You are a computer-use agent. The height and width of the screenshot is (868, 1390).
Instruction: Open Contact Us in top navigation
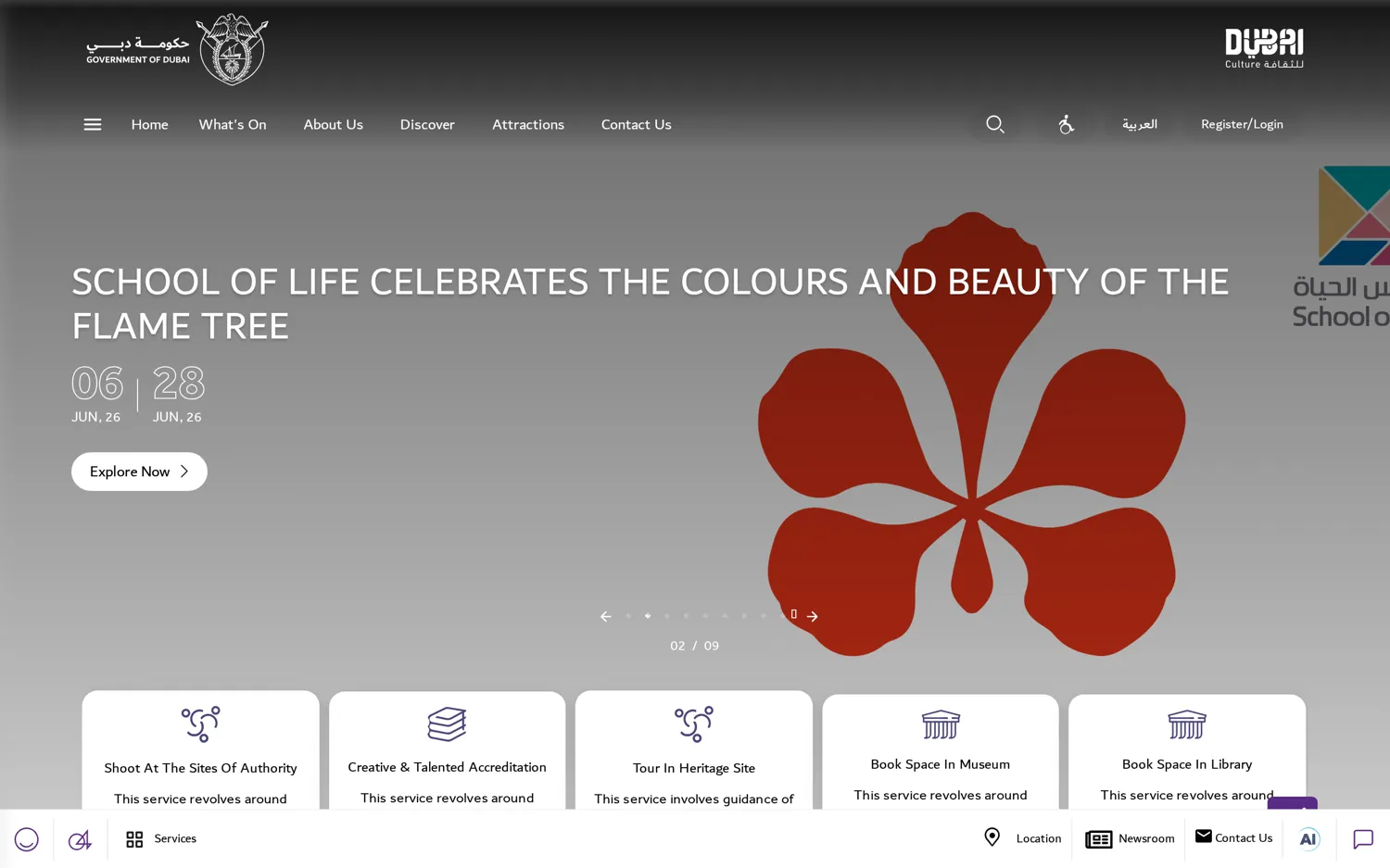click(637, 124)
